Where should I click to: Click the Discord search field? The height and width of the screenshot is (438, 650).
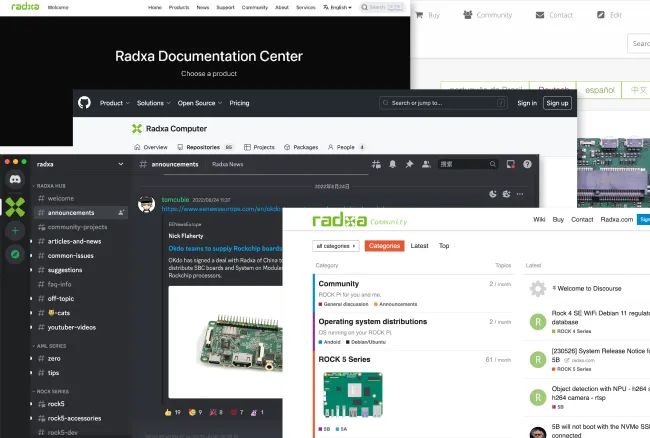[468, 164]
